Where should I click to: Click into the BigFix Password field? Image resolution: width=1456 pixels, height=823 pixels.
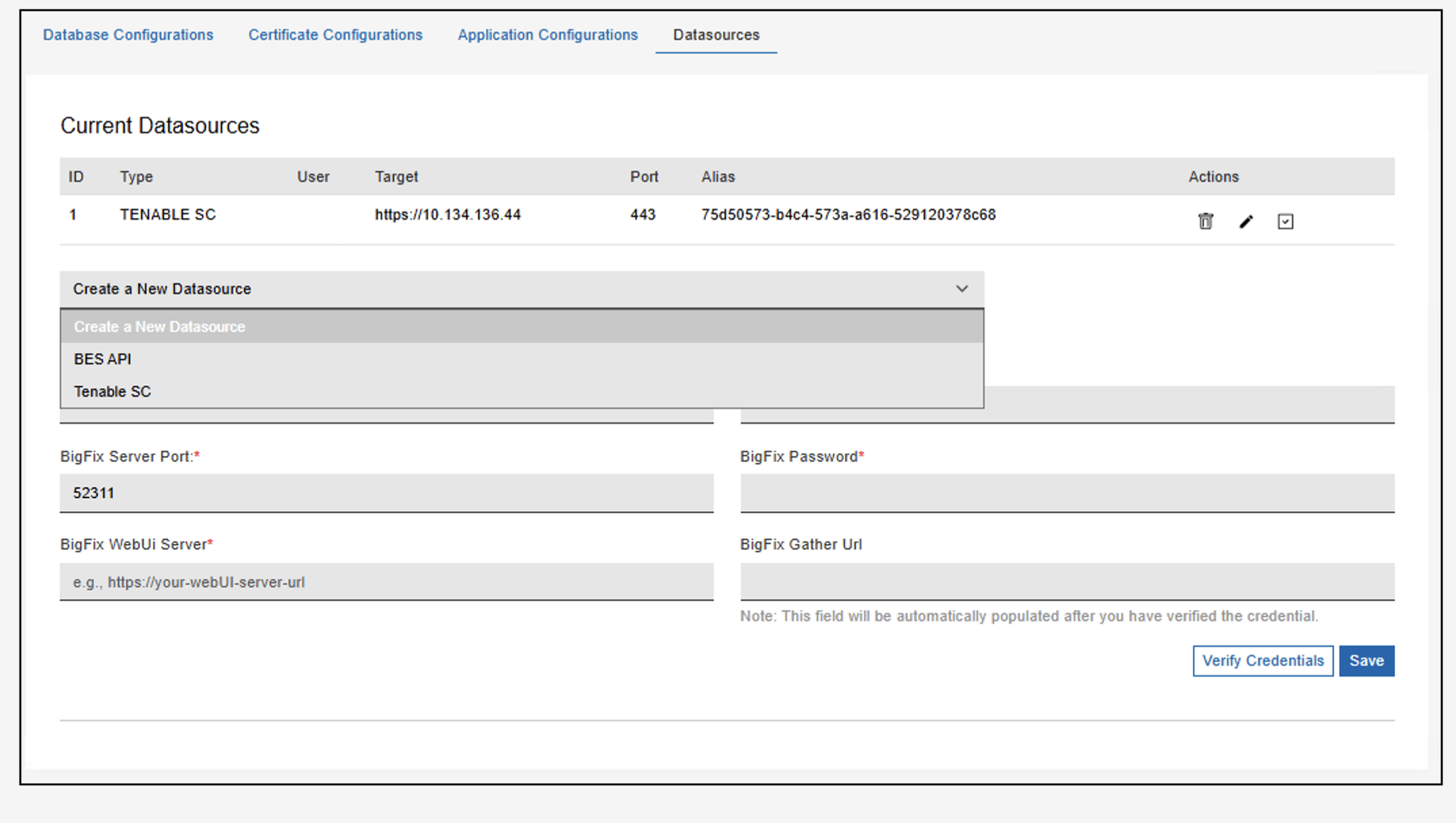point(1067,493)
